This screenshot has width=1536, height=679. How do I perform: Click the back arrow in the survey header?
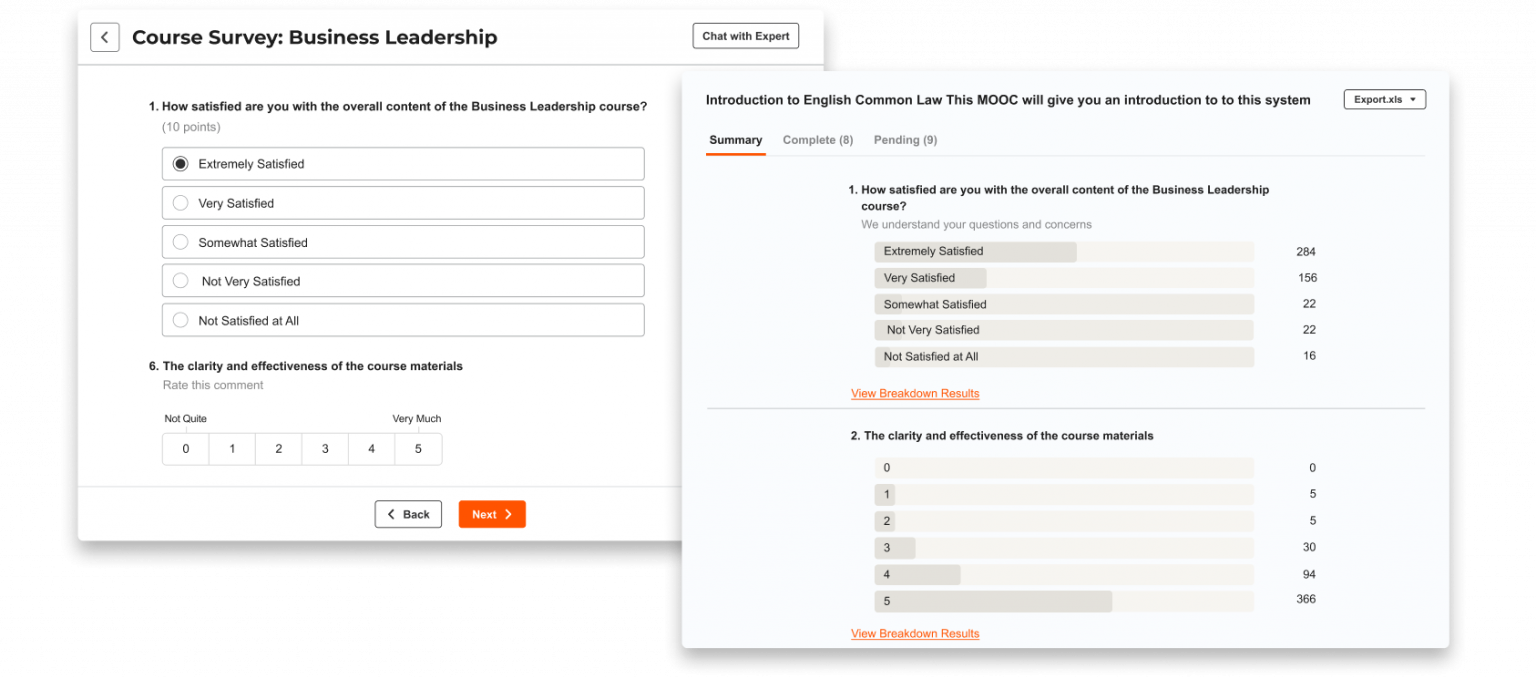[104, 36]
